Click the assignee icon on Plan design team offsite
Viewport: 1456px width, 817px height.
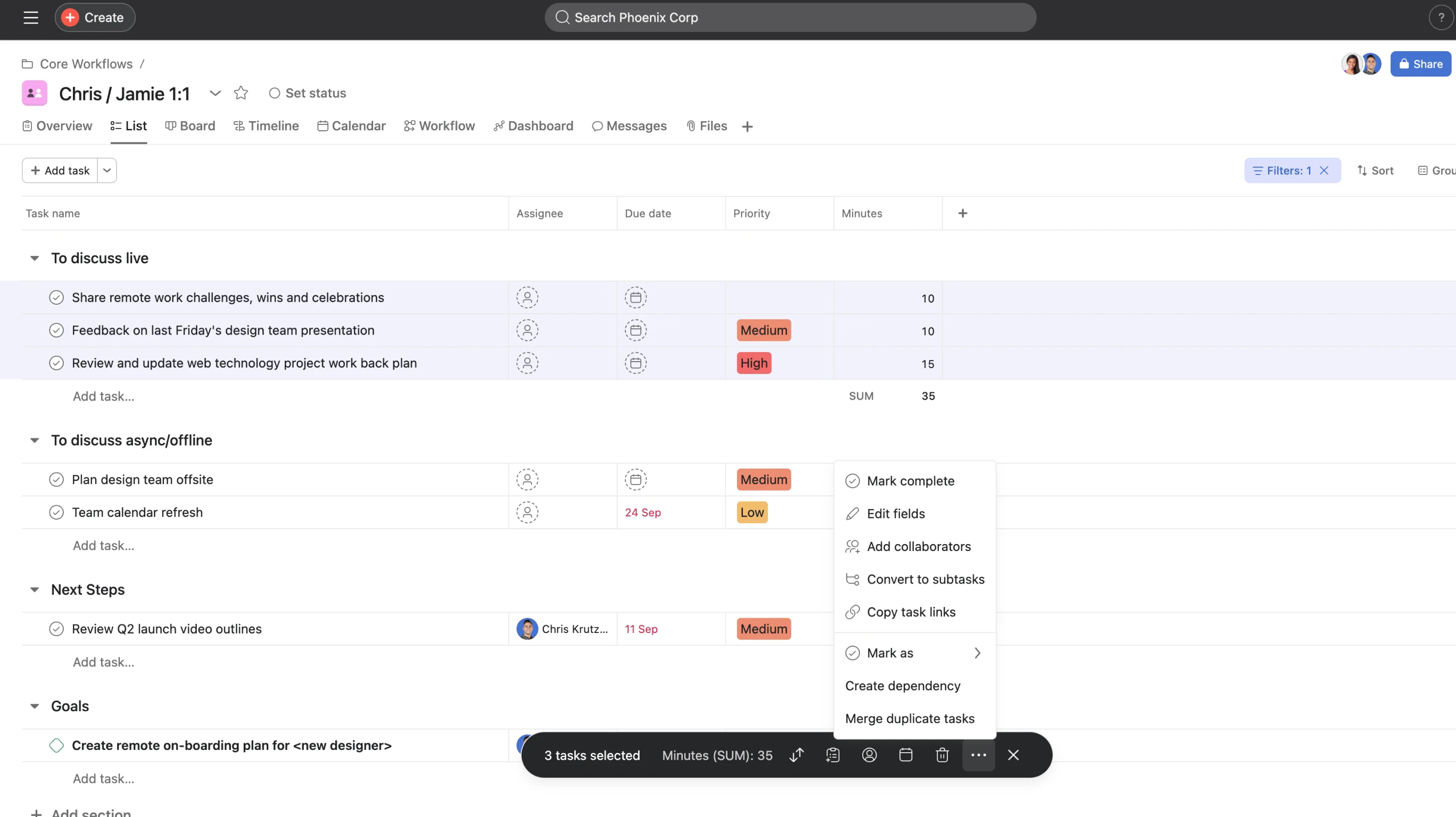point(527,479)
